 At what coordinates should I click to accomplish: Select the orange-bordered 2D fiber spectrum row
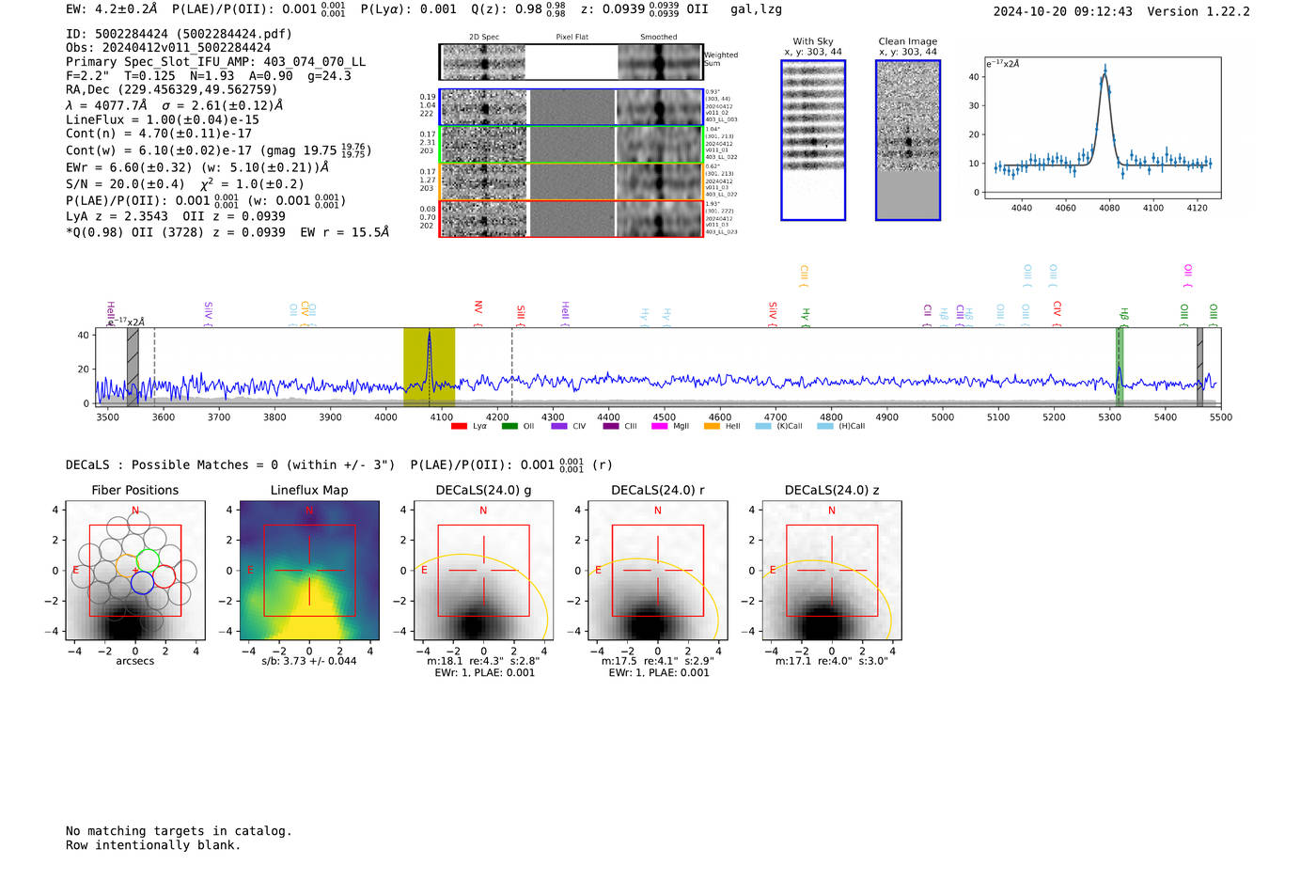(x=572, y=181)
